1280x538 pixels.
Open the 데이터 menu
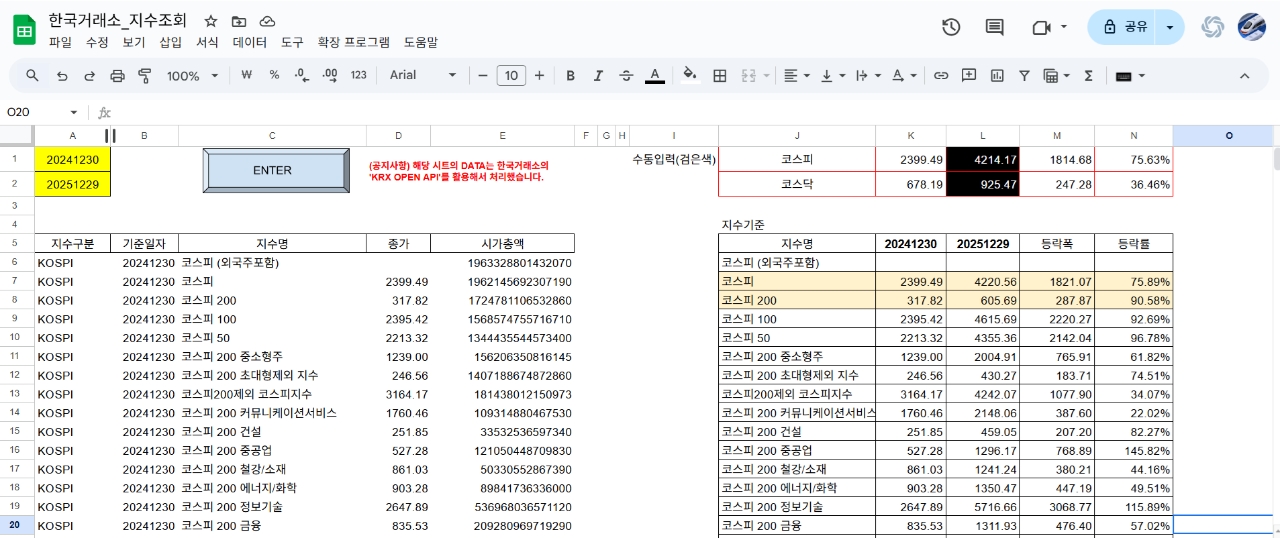coord(249,42)
